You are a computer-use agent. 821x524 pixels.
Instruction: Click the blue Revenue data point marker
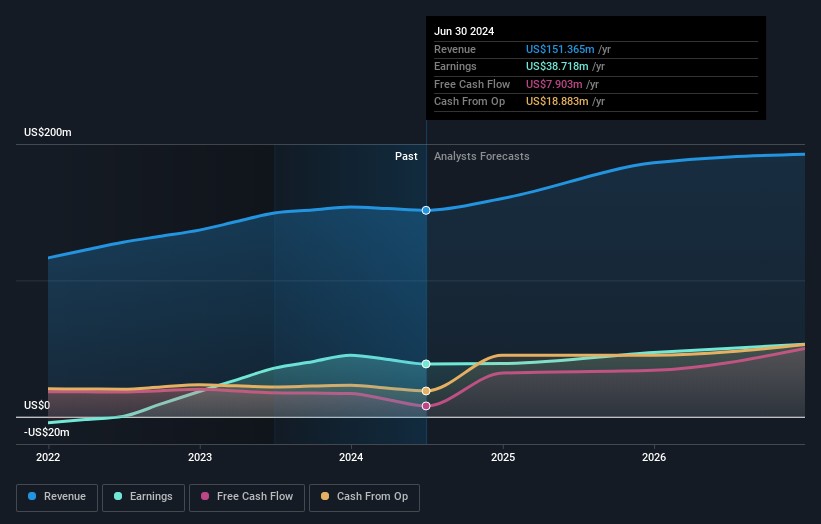point(426,210)
